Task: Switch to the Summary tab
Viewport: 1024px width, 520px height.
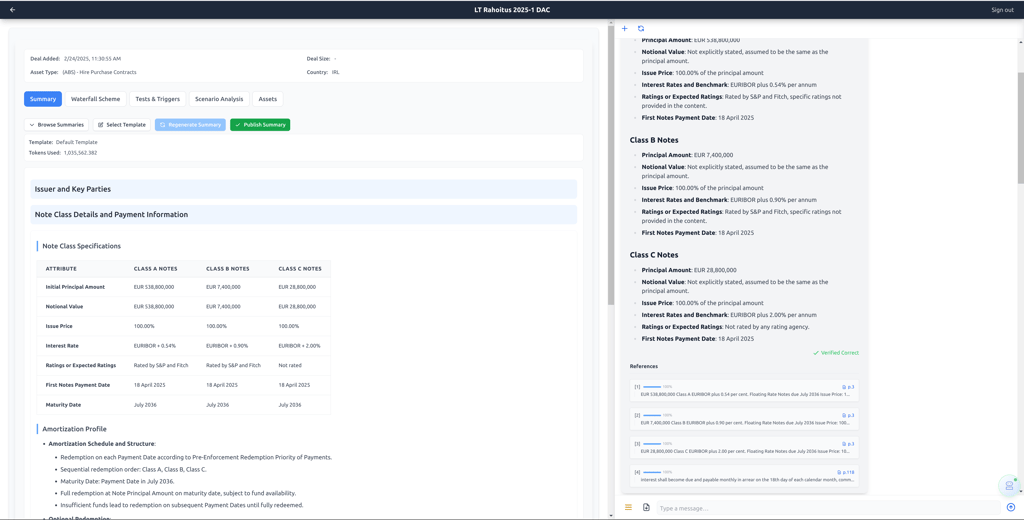Action: pyautogui.click(x=43, y=99)
